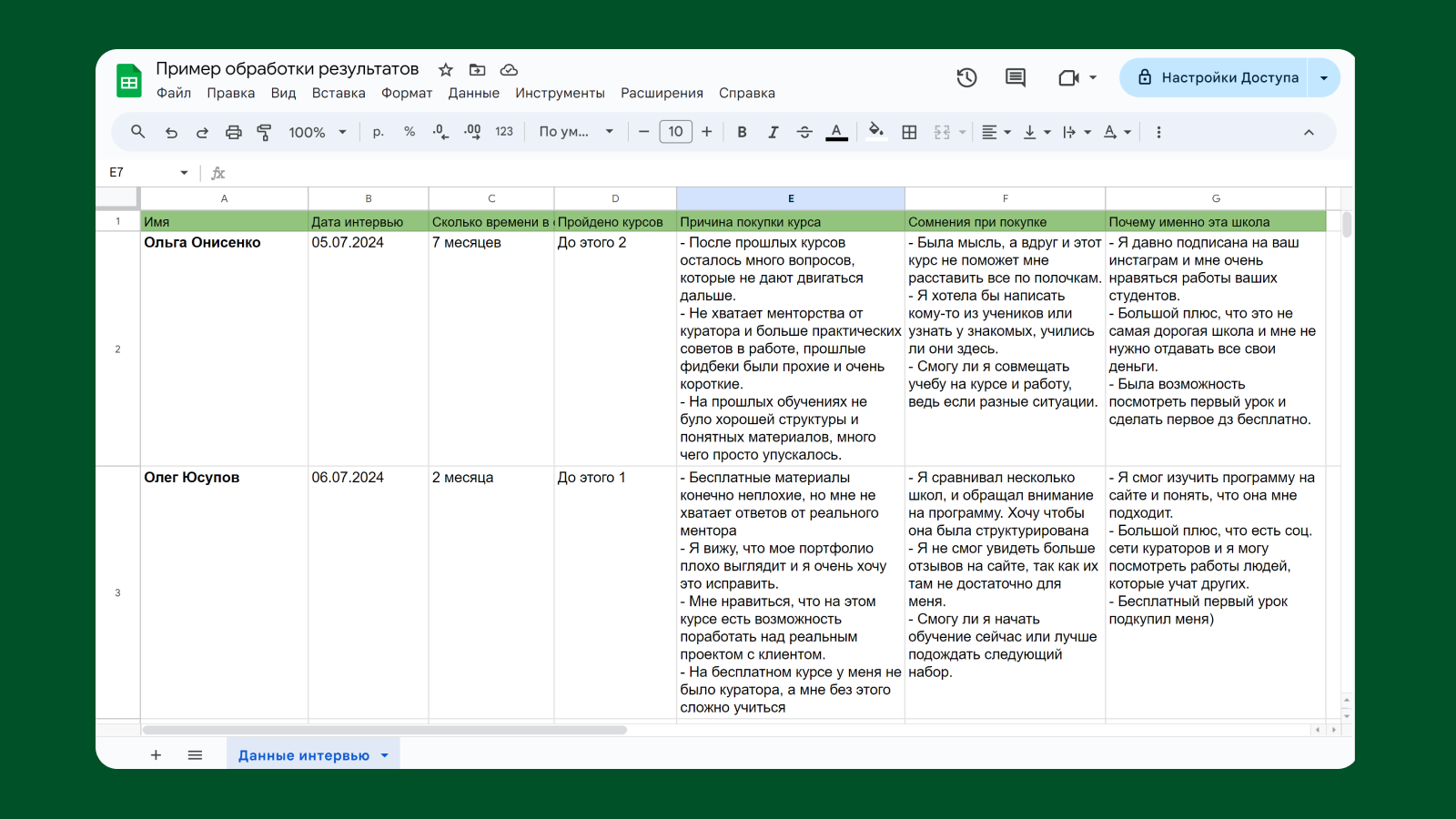Search the menus with magnifier icon
Screen dimensions: 1456x819
[x=138, y=132]
